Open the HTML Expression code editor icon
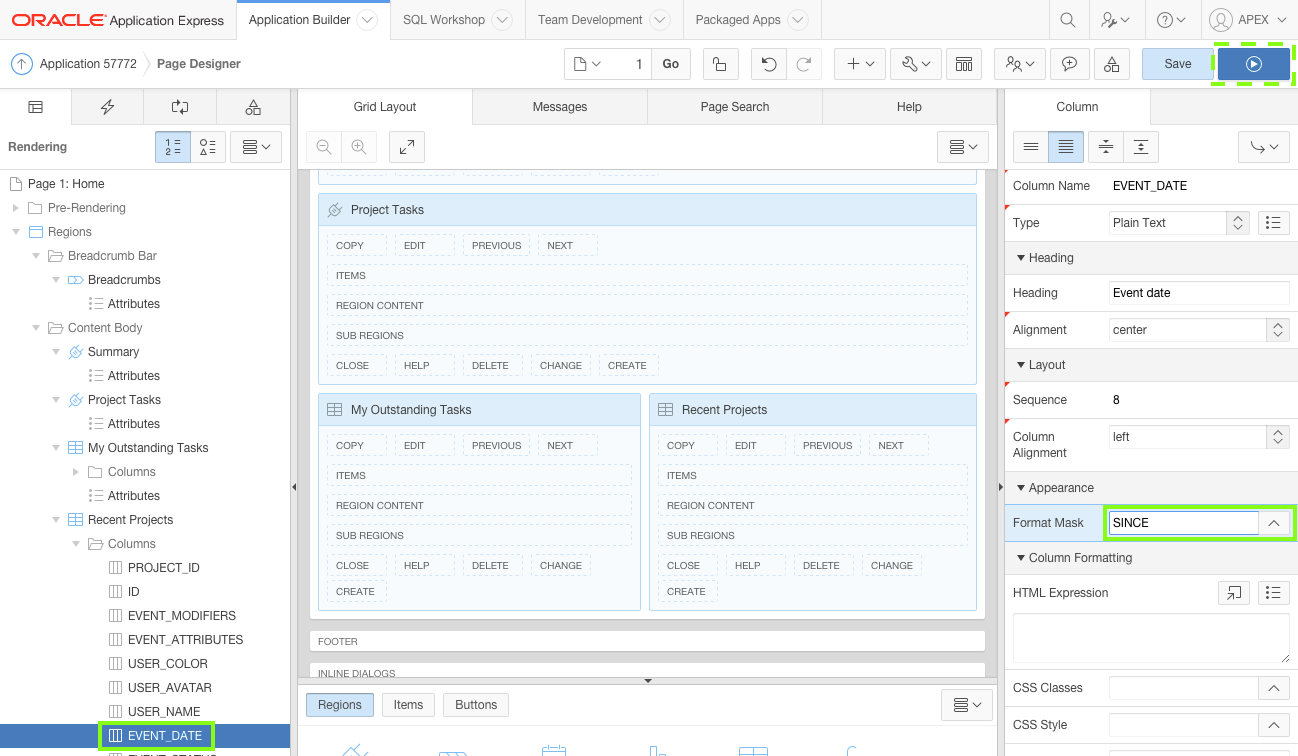Image resolution: width=1298 pixels, height=756 pixels. pos(1233,592)
